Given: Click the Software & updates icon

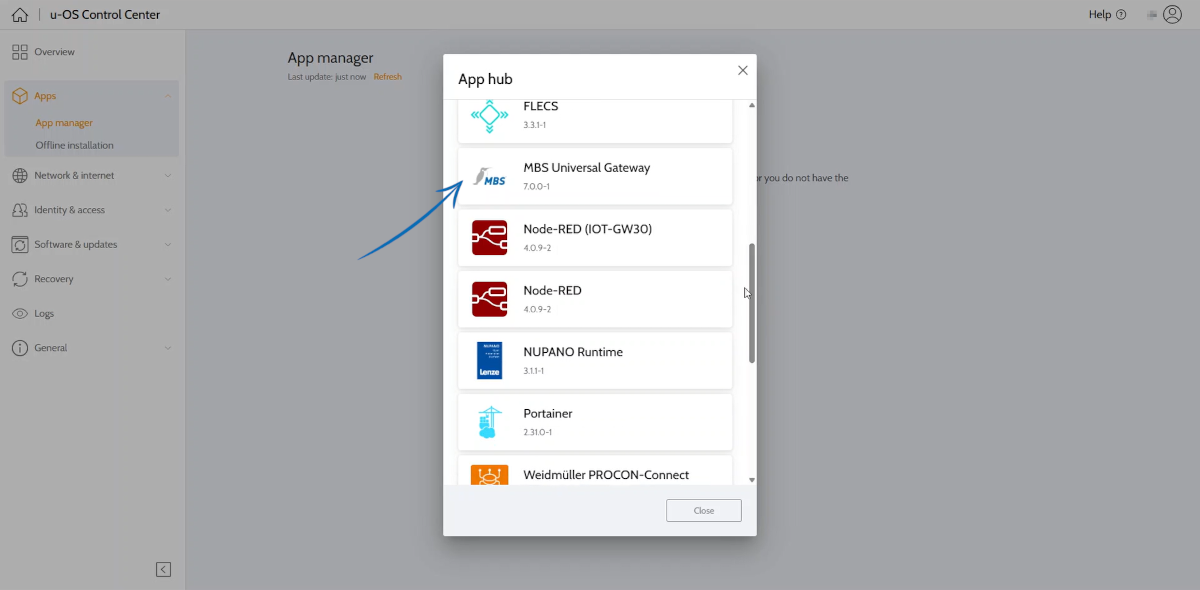Looking at the screenshot, I should (x=20, y=245).
